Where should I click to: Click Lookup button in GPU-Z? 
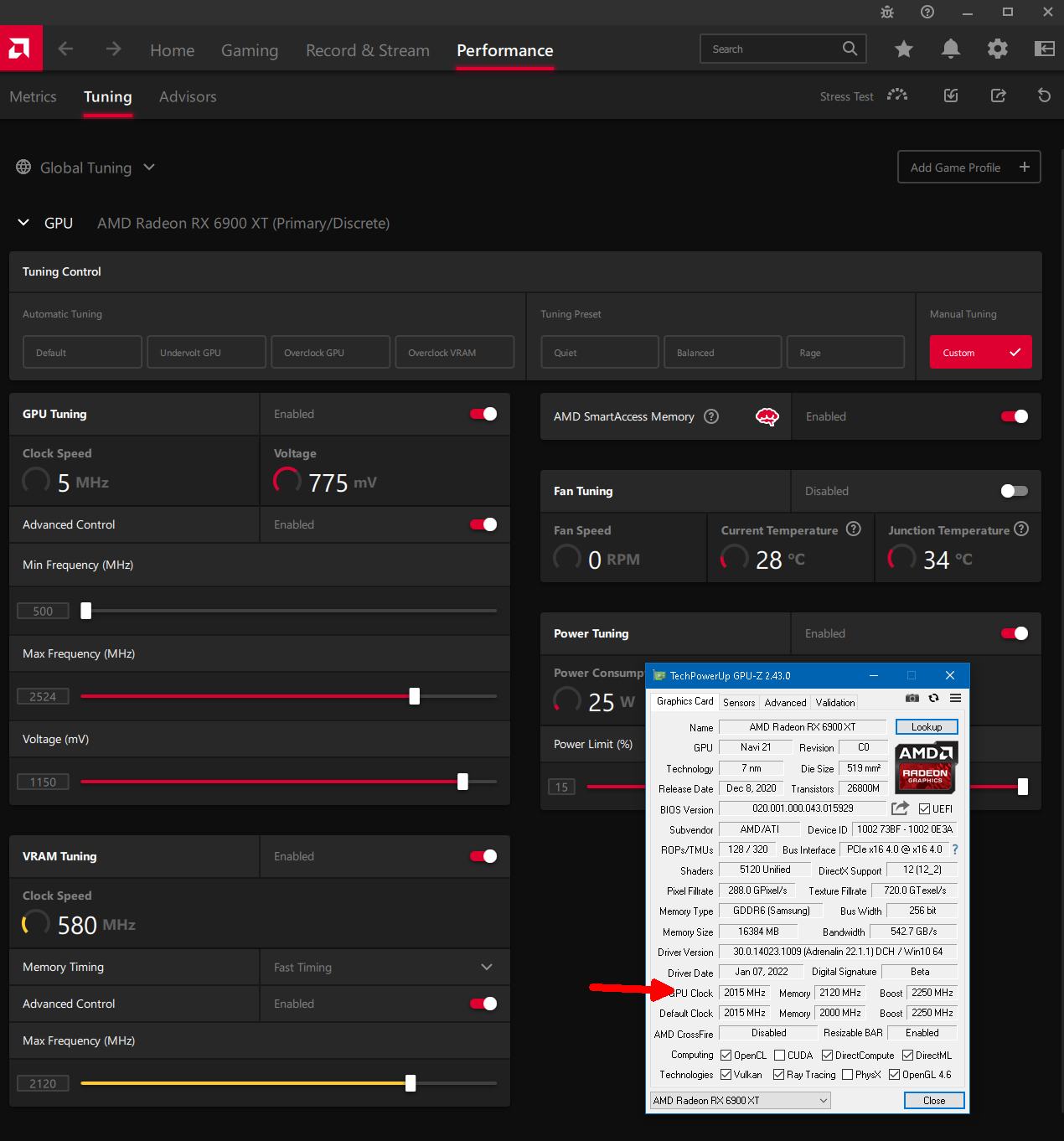927,726
